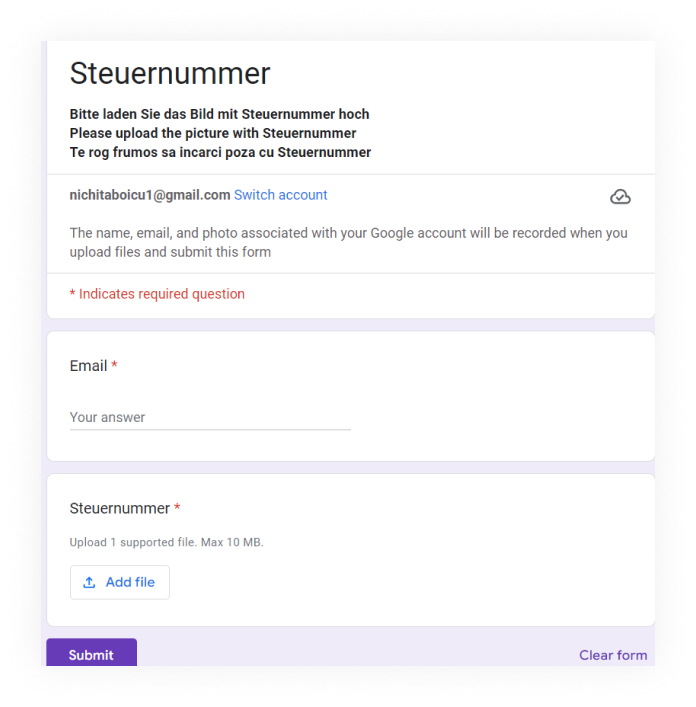Screen dimensions: 696x707
Task: Submit the form
Action: (91, 654)
